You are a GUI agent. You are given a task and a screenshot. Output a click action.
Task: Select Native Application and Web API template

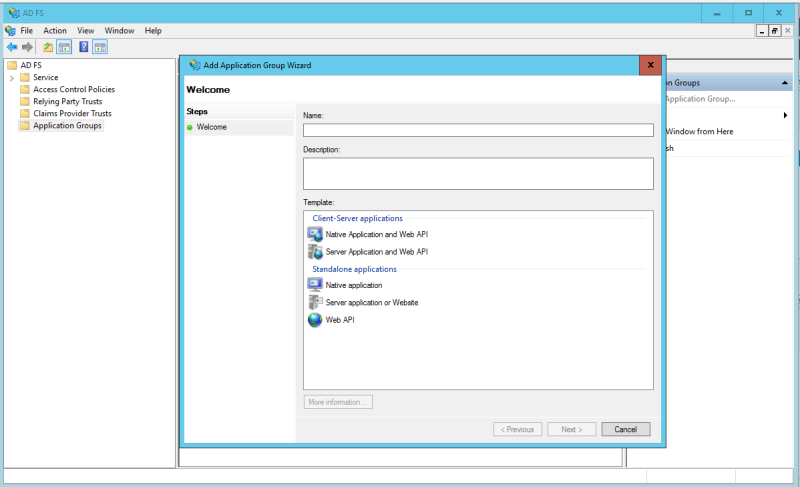tap(377, 234)
